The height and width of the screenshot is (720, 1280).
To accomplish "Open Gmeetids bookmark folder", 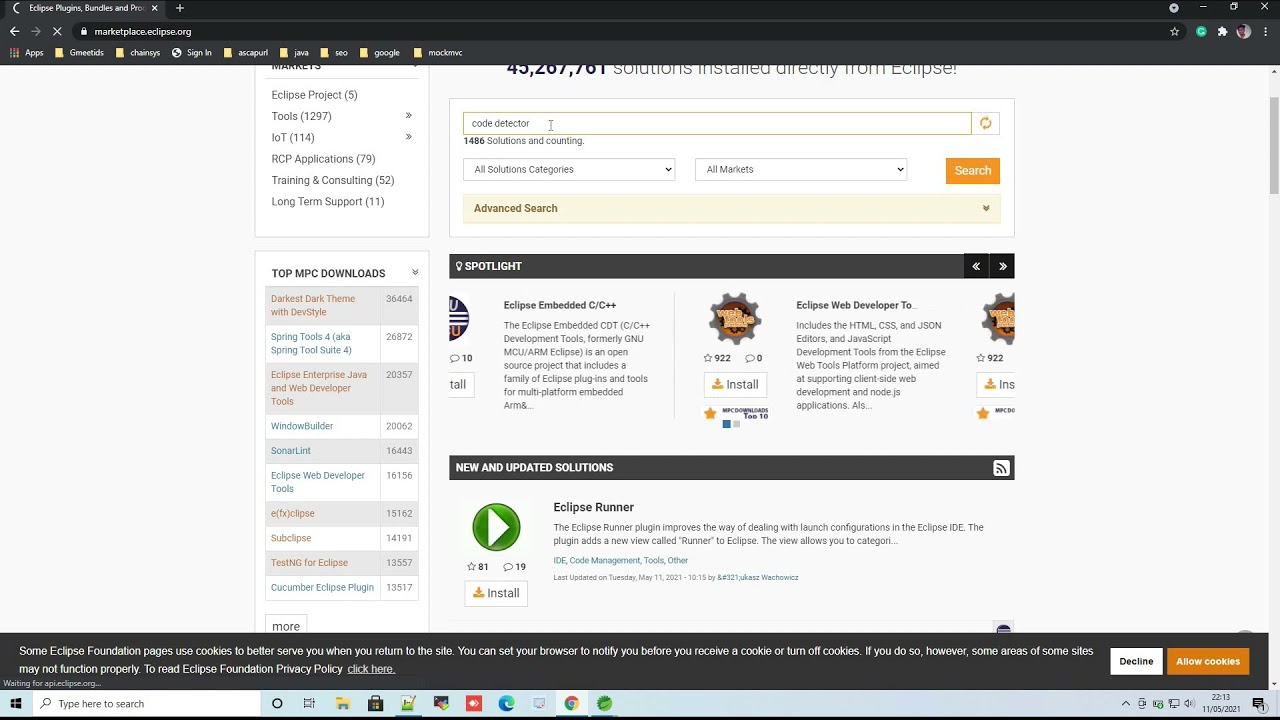I will [x=79, y=53].
